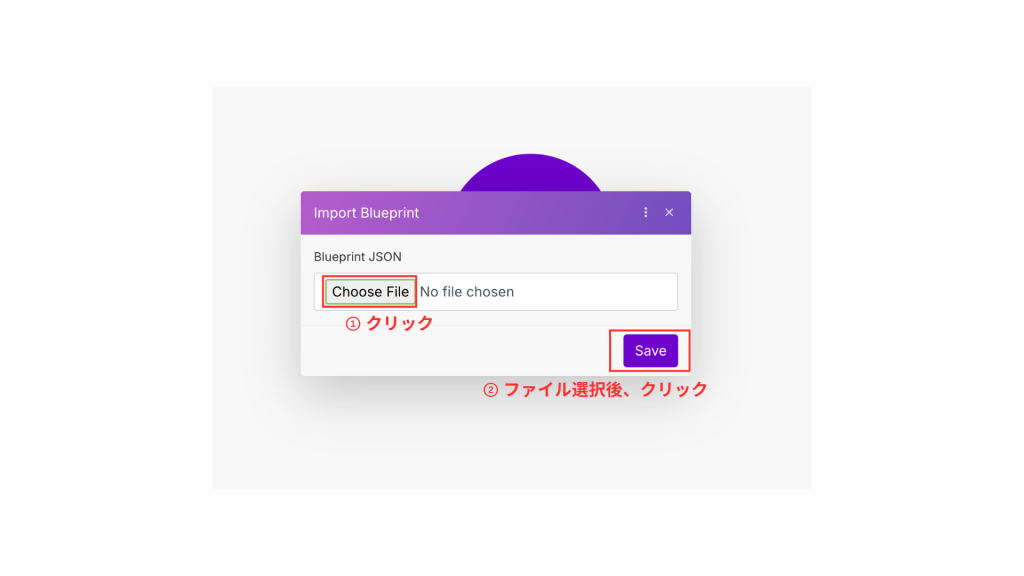This screenshot has height=576, width=1024.
Task: Click the word 'Blueprint' in dialog title
Action: coord(389,213)
